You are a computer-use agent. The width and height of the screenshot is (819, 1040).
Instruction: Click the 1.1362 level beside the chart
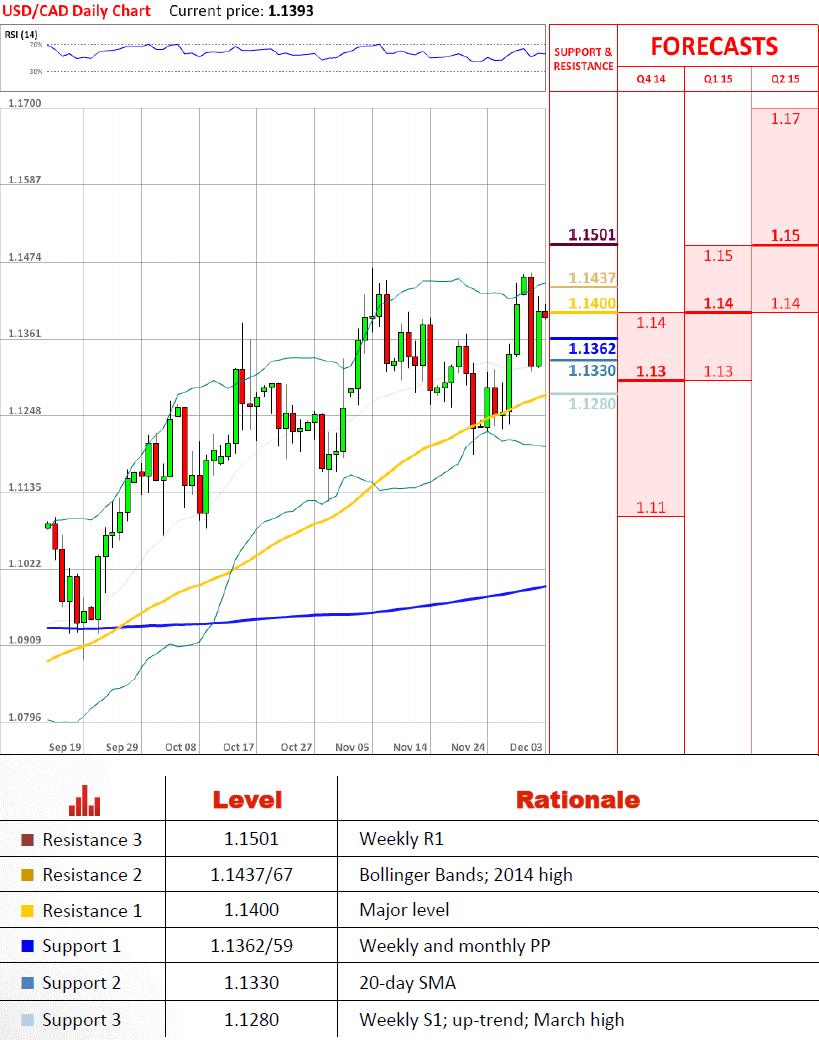(592, 348)
